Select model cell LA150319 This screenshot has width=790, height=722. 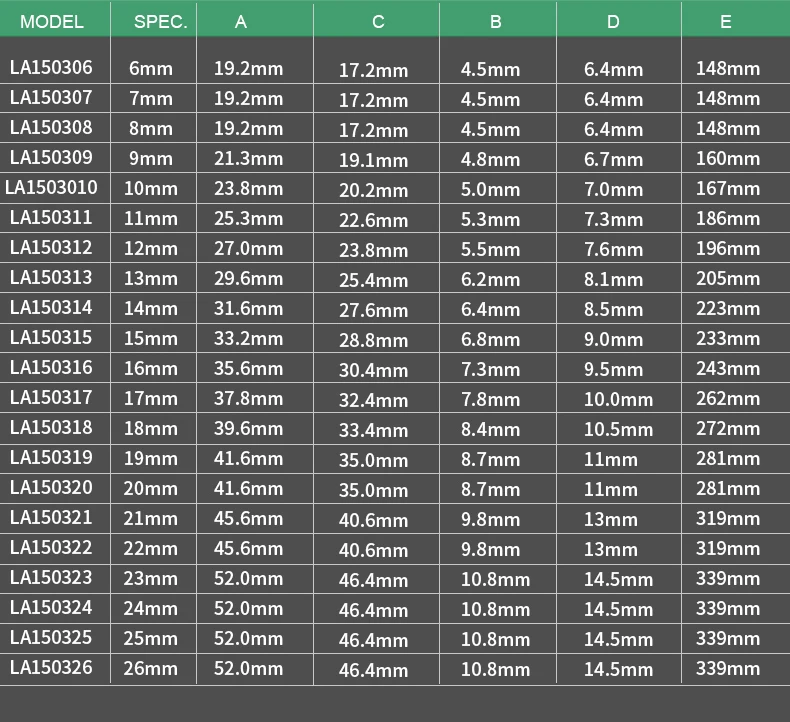point(51,457)
